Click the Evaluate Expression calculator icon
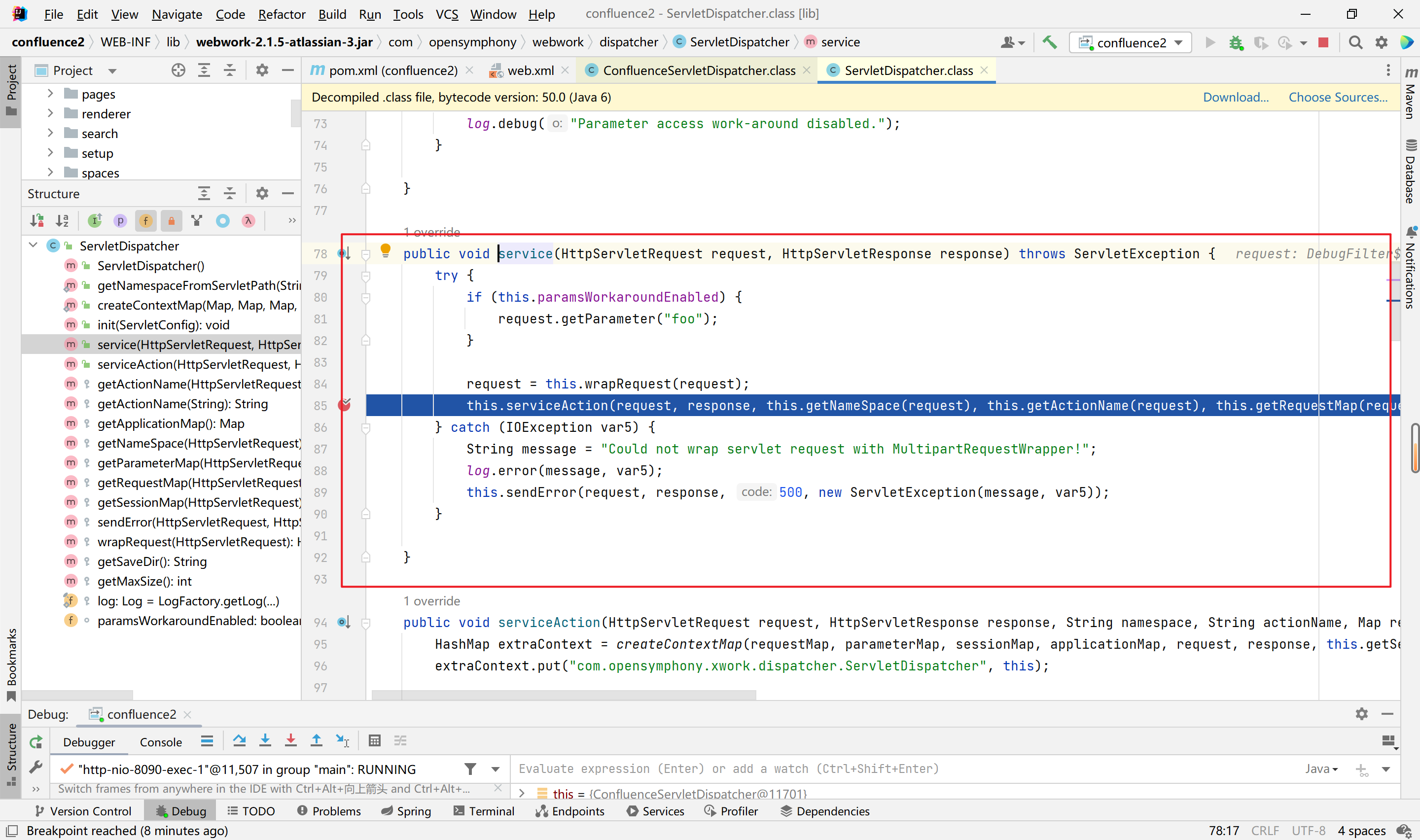The width and height of the screenshot is (1420, 840). tap(374, 741)
